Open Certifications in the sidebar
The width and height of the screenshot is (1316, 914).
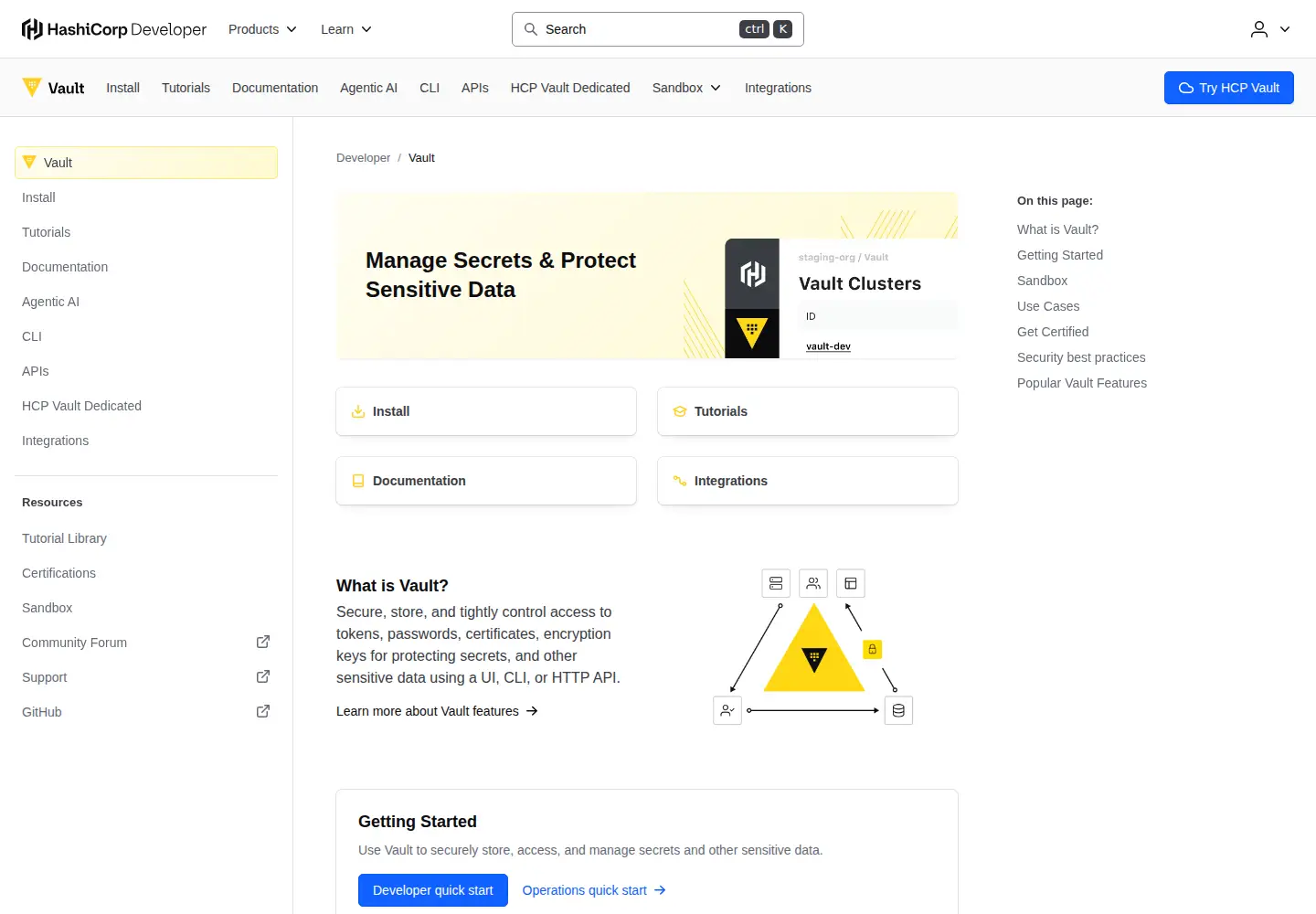coord(58,573)
